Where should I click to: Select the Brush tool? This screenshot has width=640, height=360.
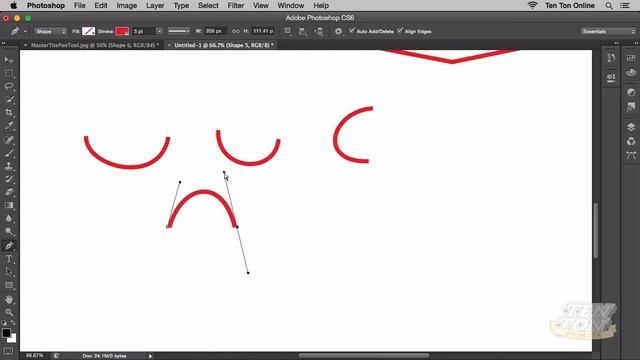point(9,153)
